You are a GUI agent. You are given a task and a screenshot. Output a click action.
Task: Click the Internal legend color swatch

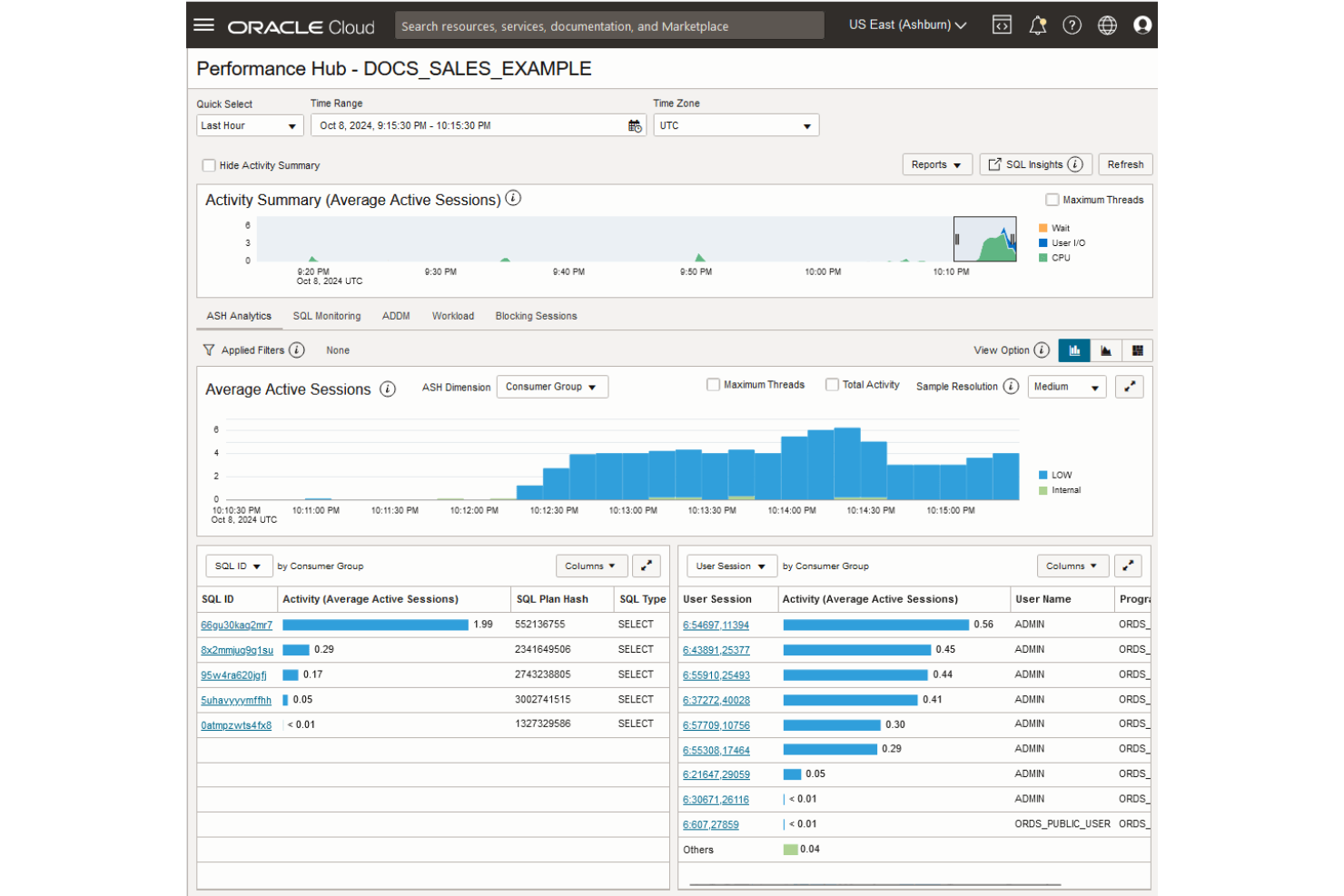pos(1043,490)
